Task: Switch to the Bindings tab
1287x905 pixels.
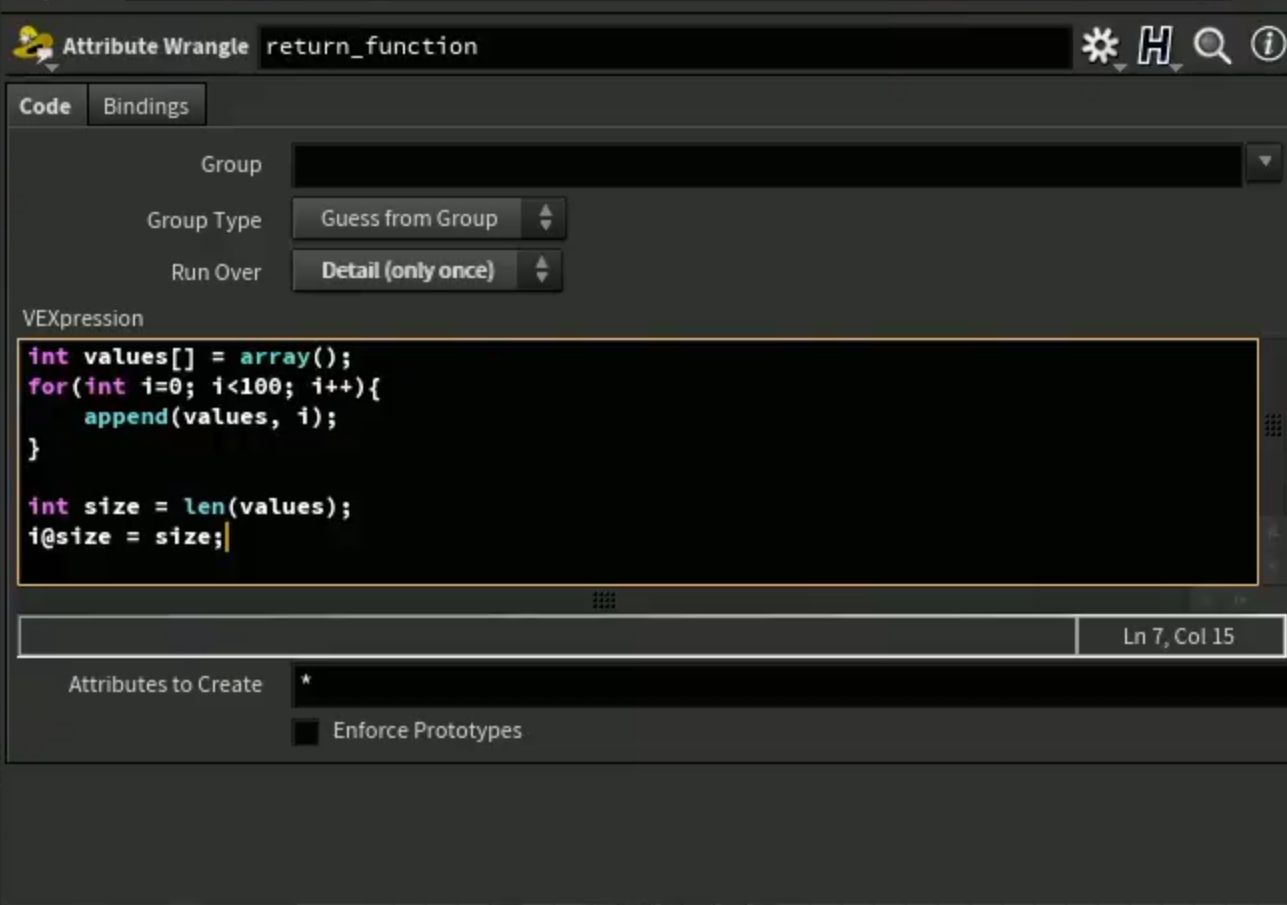Action: coord(146,106)
